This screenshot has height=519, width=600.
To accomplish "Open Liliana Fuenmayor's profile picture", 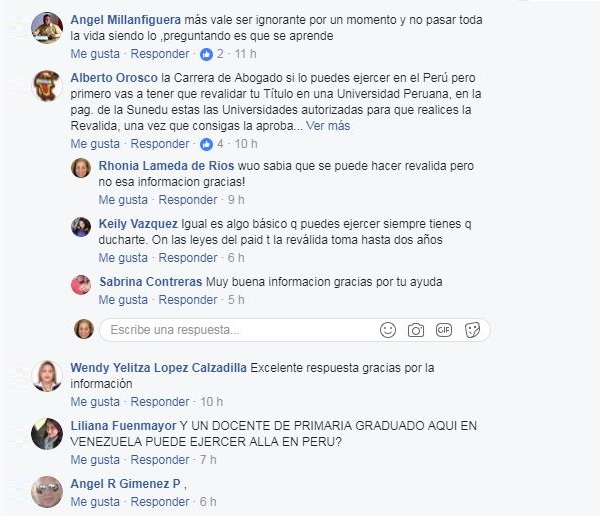I will click(x=47, y=434).
